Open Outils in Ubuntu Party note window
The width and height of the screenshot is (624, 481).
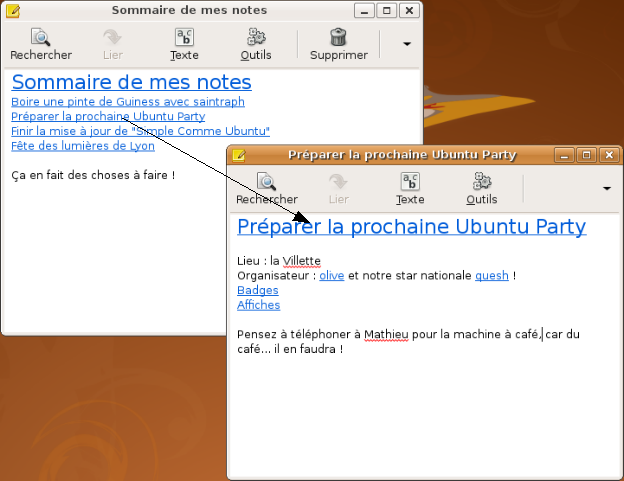click(482, 183)
